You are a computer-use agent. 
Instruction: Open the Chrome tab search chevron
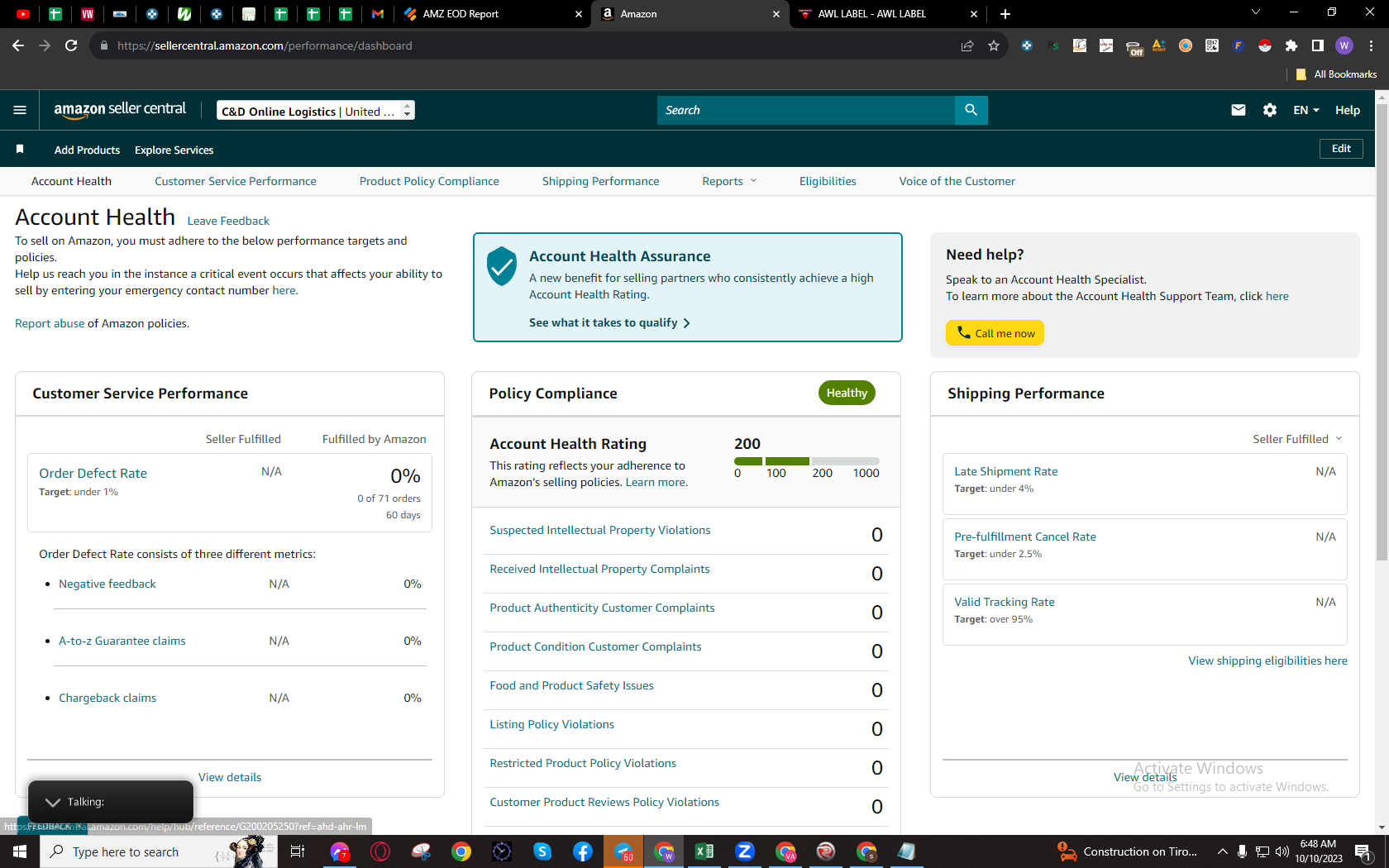pos(1256,12)
